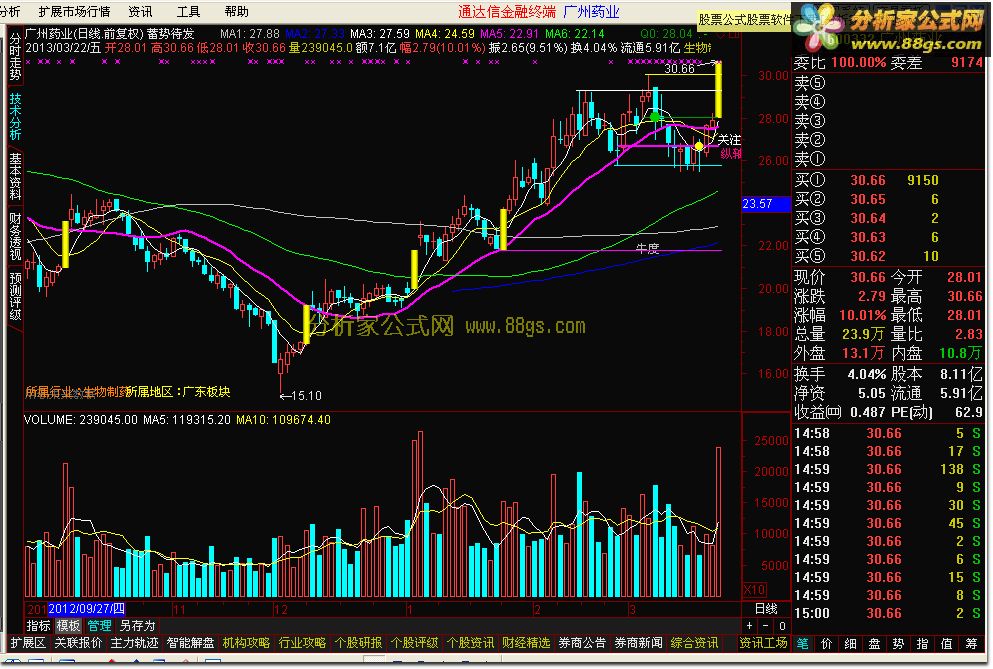Click the 委比 100.00% value

click(858, 63)
